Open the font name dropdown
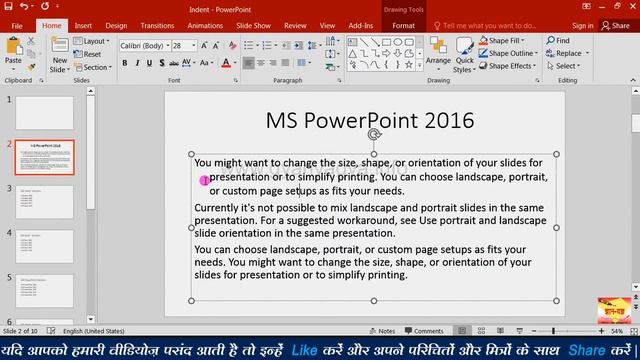 pos(168,46)
